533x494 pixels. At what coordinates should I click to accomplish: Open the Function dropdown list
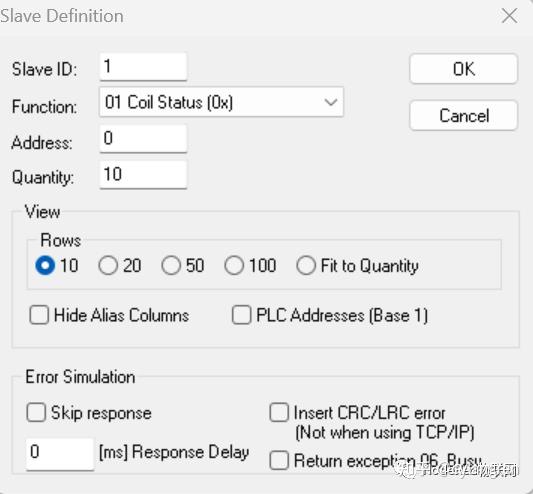coord(221,102)
